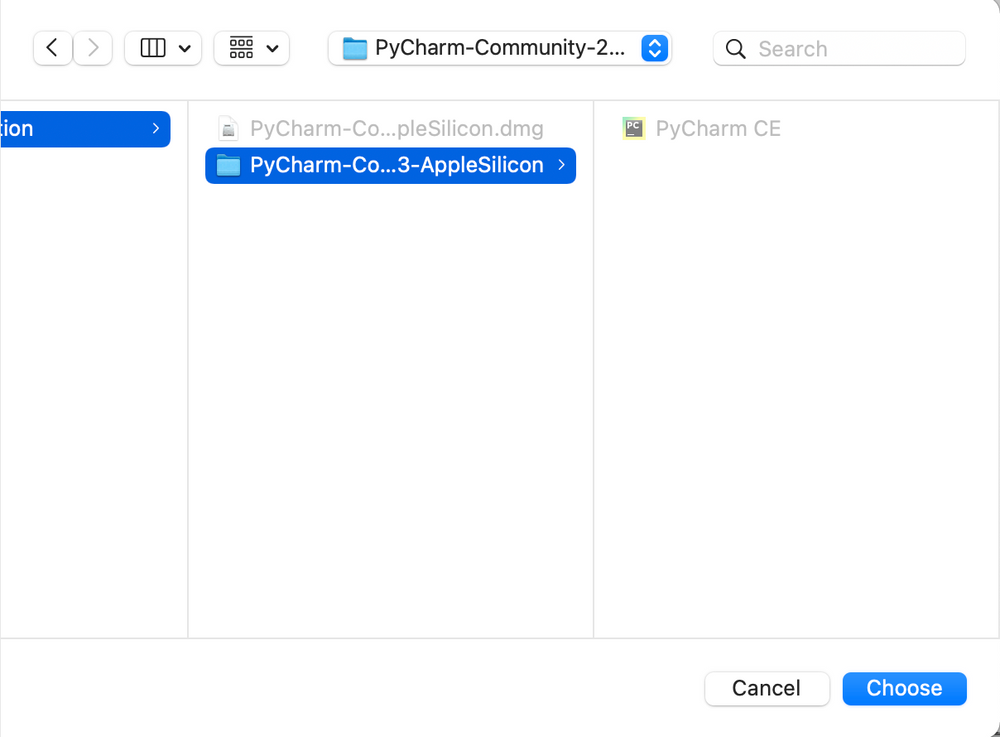
Task: Open the view mode dropdown chevron
Action: coord(185,49)
